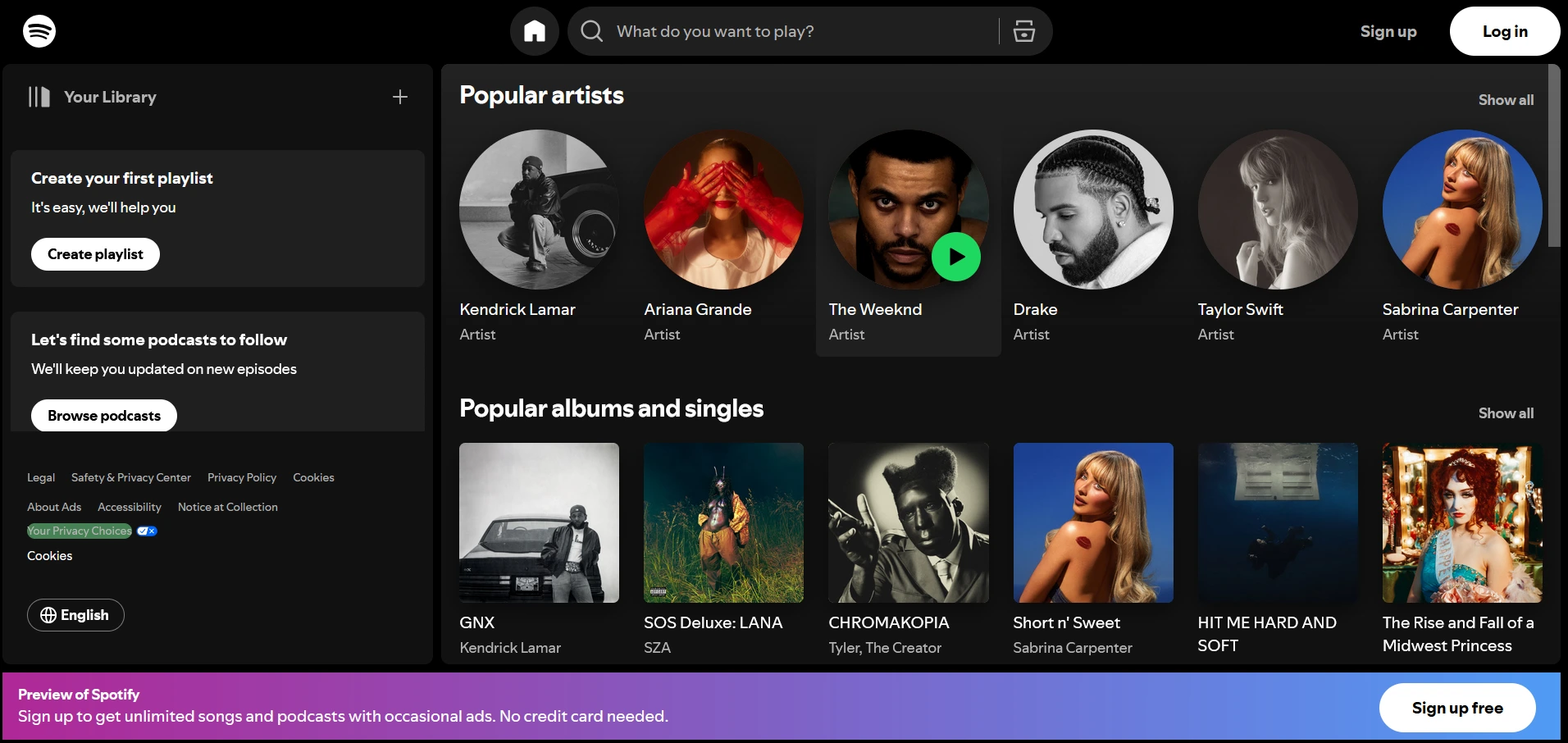1568x743 pixels.
Task: Open HIT ME HARD AND SOFT album cover
Action: (x=1278, y=522)
